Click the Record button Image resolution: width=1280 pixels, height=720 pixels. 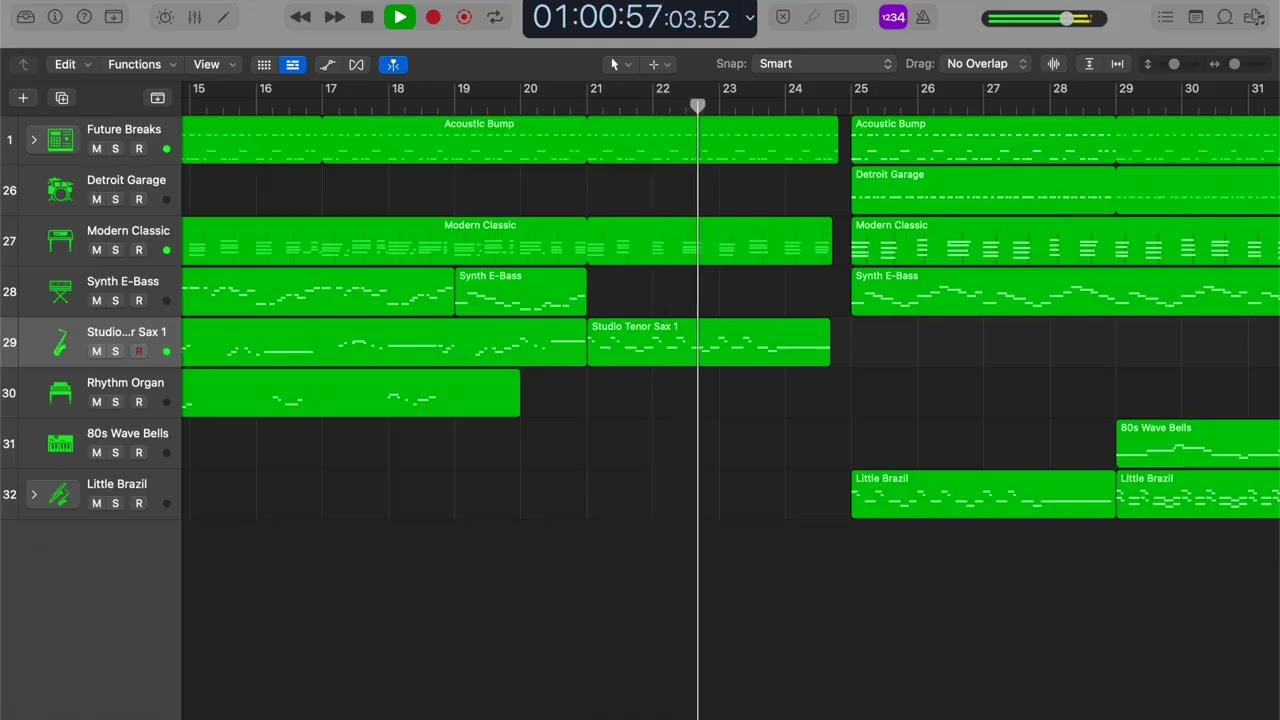pos(433,17)
